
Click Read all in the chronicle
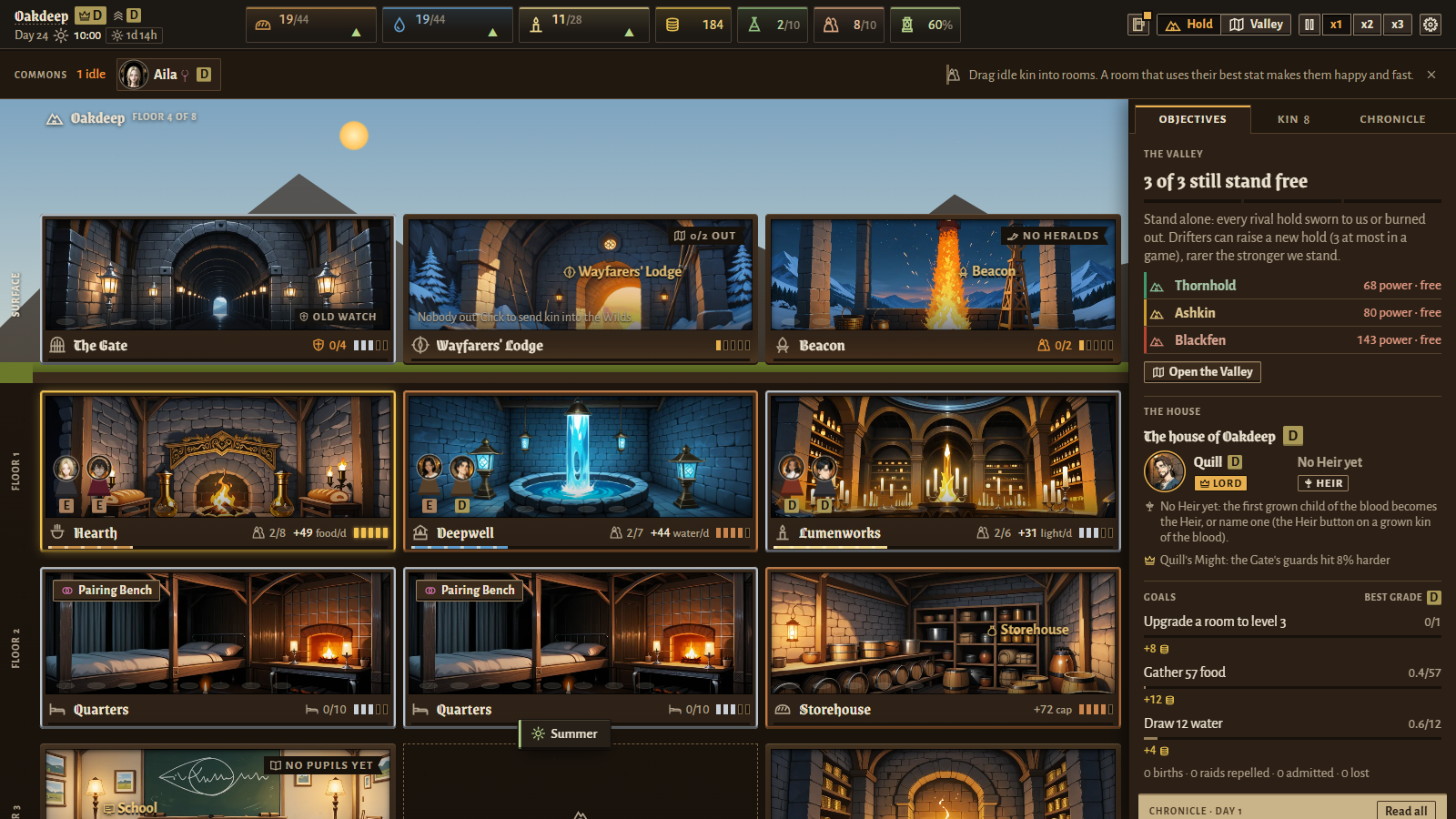(x=1406, y=811)
